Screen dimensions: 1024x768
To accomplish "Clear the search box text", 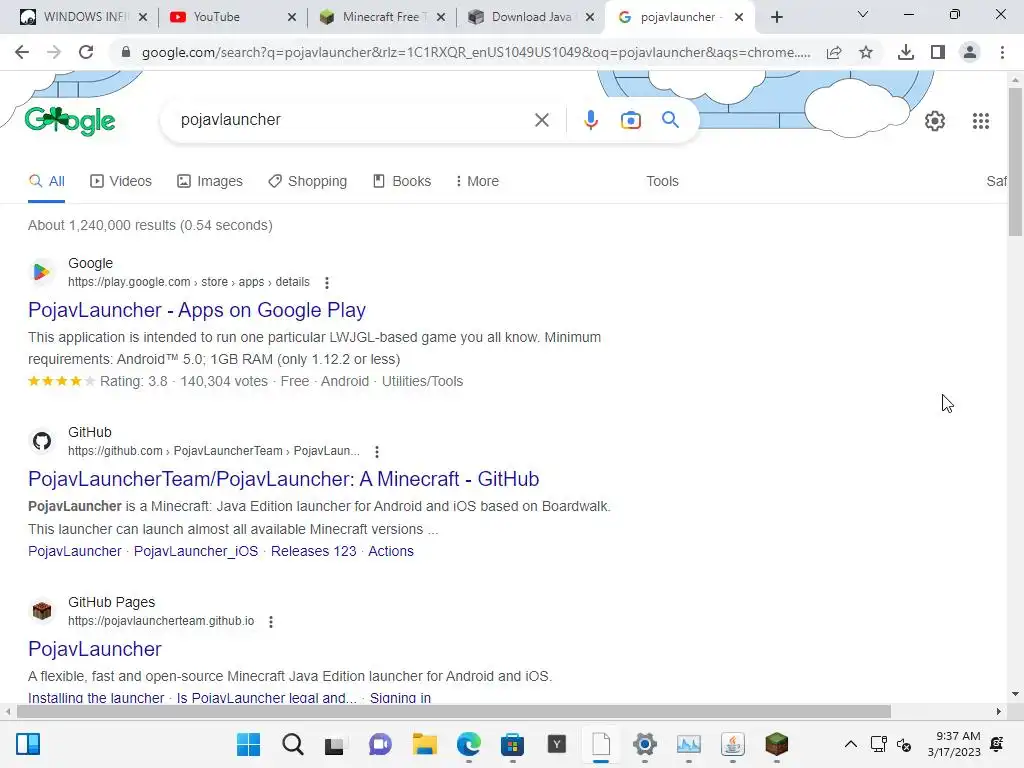I will click(x=541, y=120).
